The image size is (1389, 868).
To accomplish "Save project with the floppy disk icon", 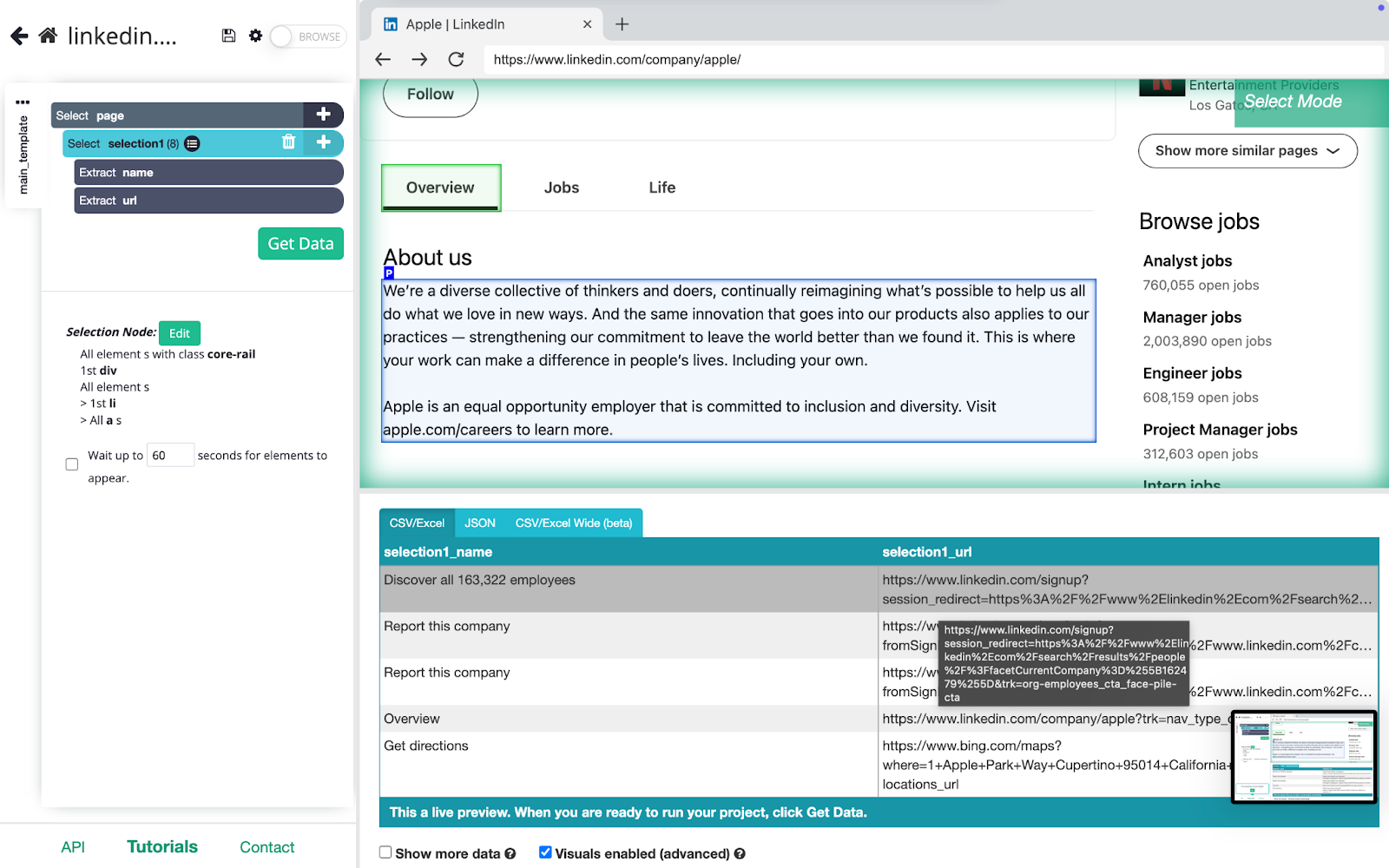I will (228, 36).
